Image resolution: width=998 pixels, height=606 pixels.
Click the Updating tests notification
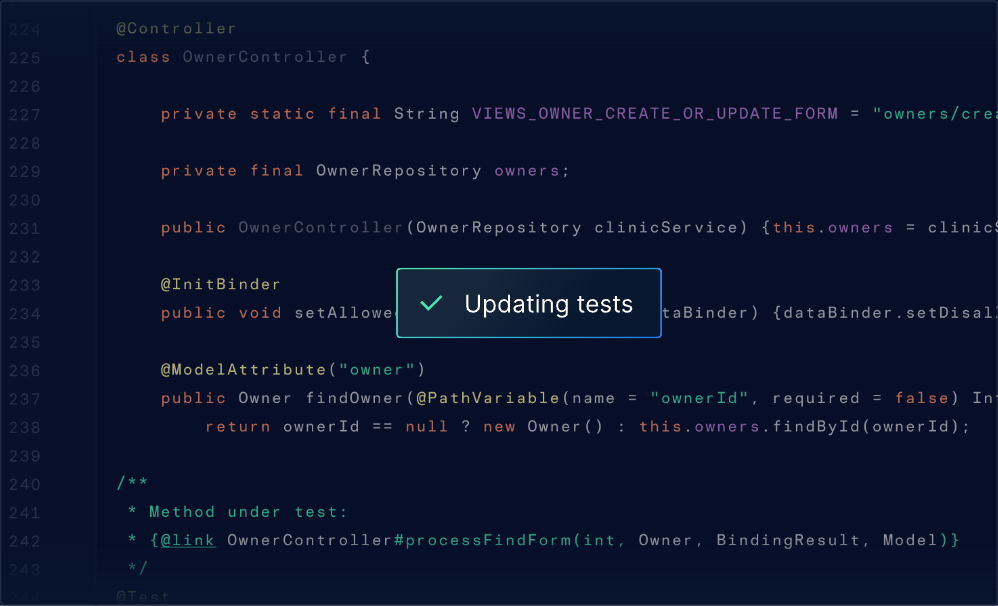(x=529, y=303)
